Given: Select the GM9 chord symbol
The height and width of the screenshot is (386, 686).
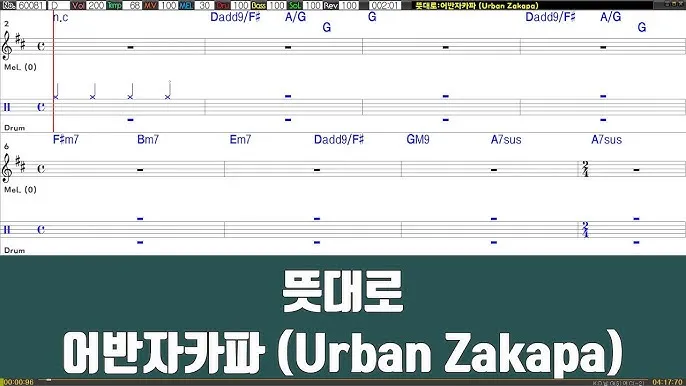Looking at the screenshot, I should [x=418, y=140].
